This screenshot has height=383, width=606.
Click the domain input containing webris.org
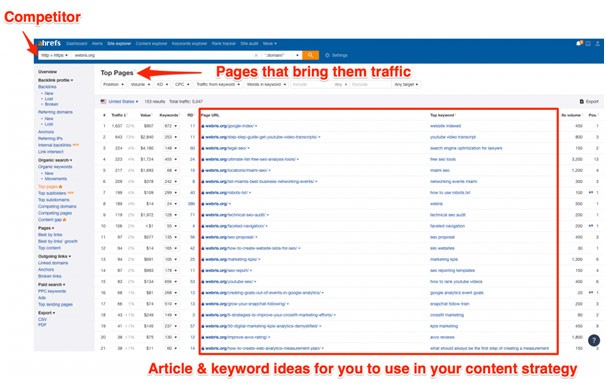[162, 55]
